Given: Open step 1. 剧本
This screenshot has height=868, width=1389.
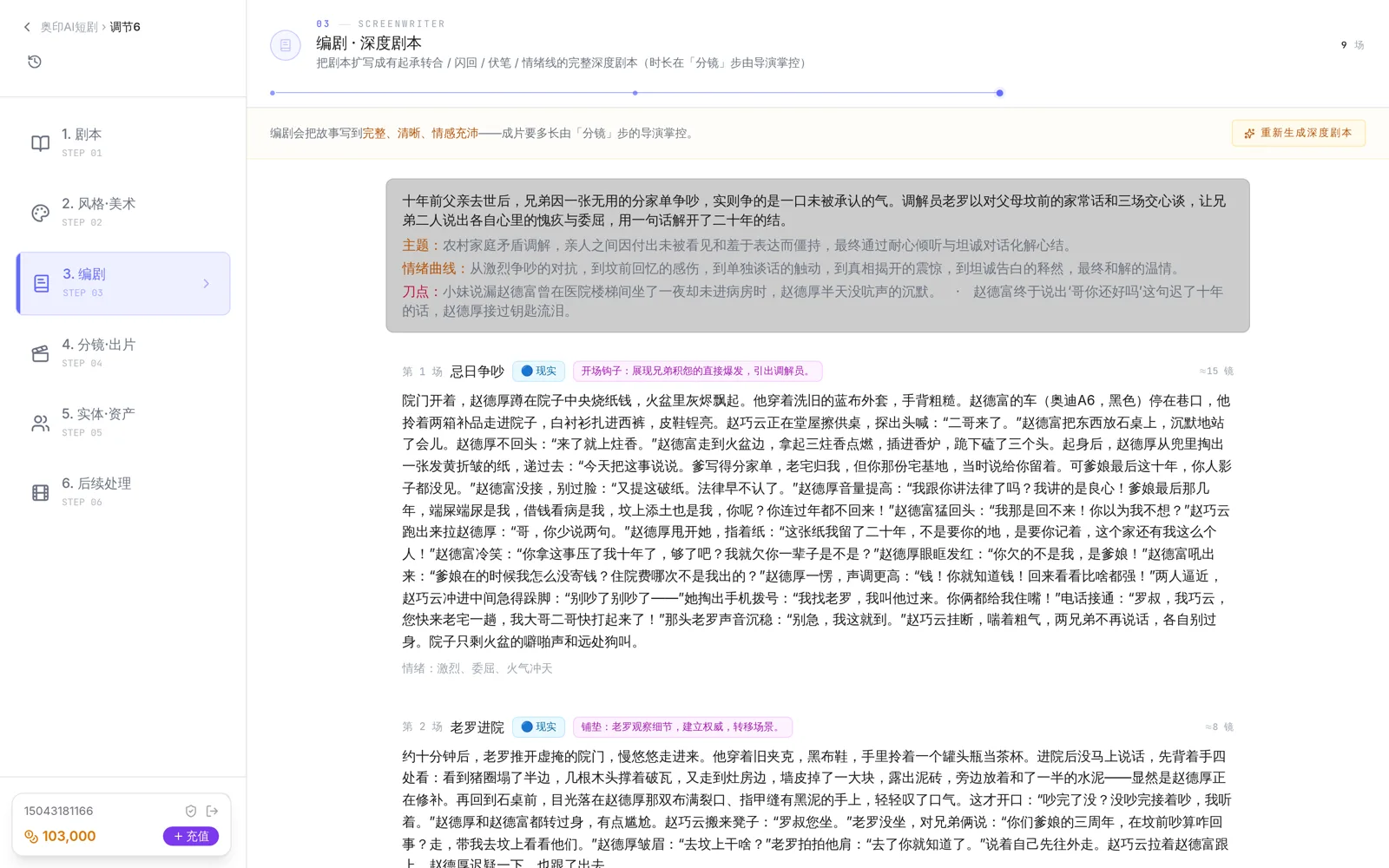Looking at the screenshot, I should click(123, 143).
